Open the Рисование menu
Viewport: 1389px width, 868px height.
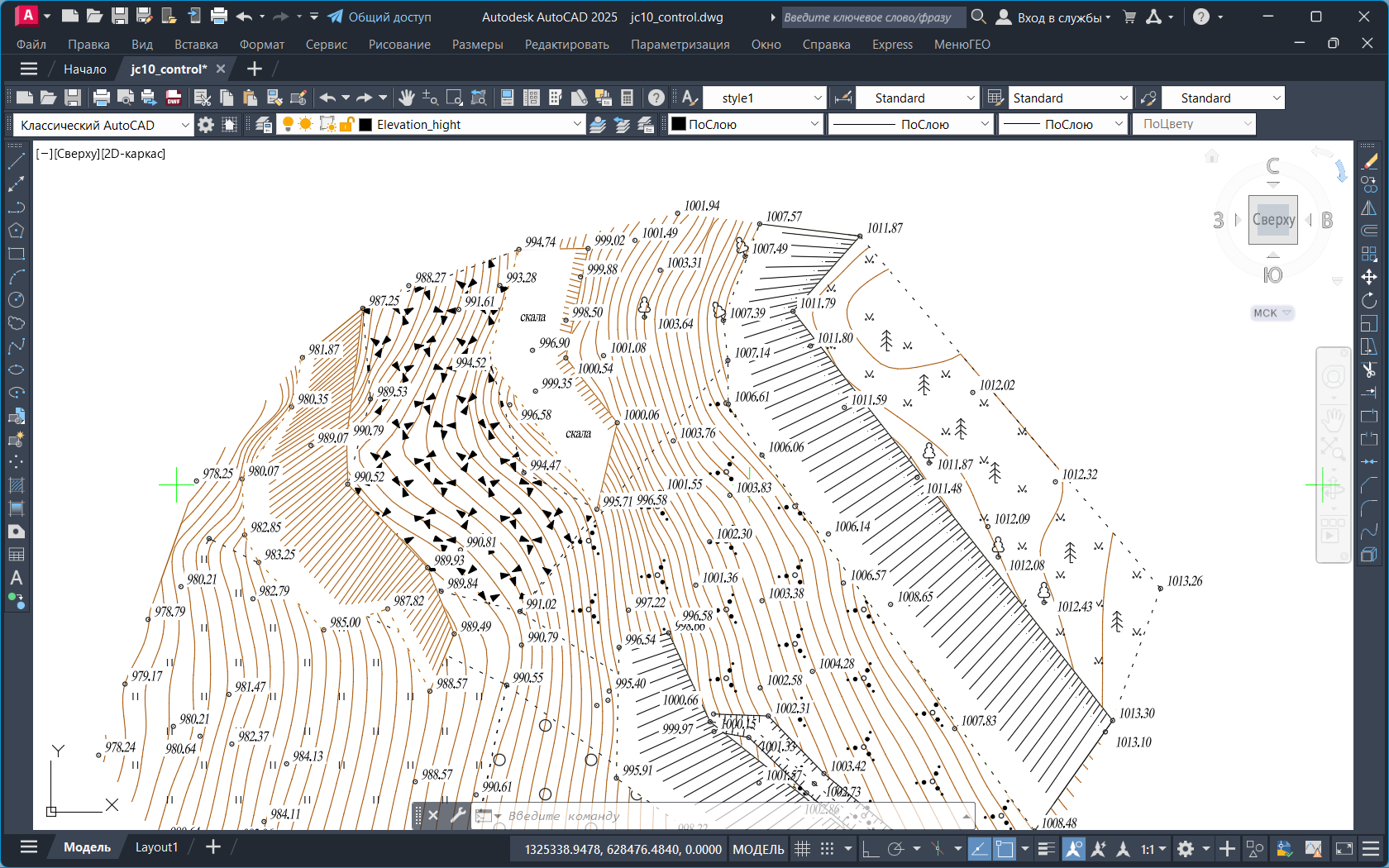[399, 45]
